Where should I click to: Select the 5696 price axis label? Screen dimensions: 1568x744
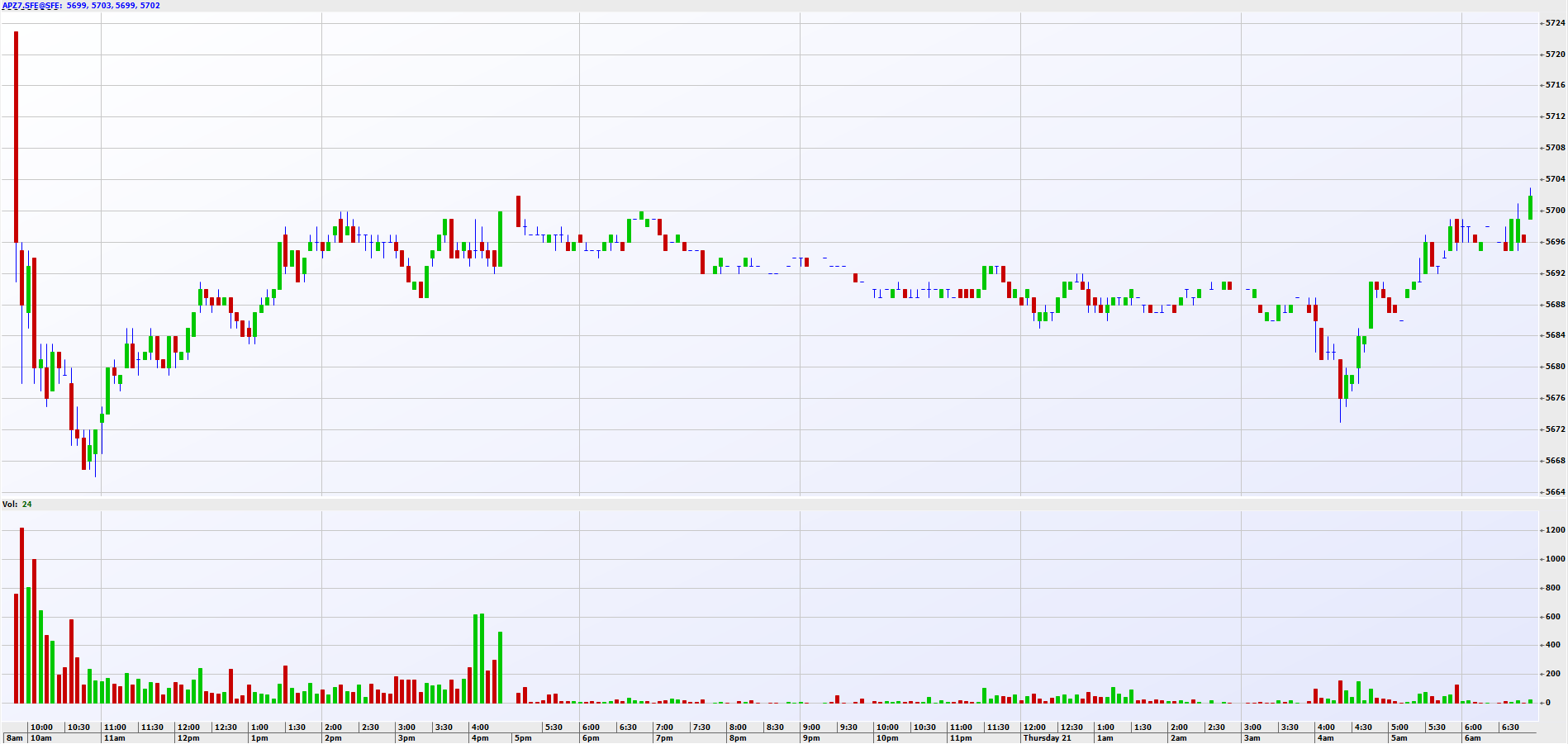point(1555,242)
